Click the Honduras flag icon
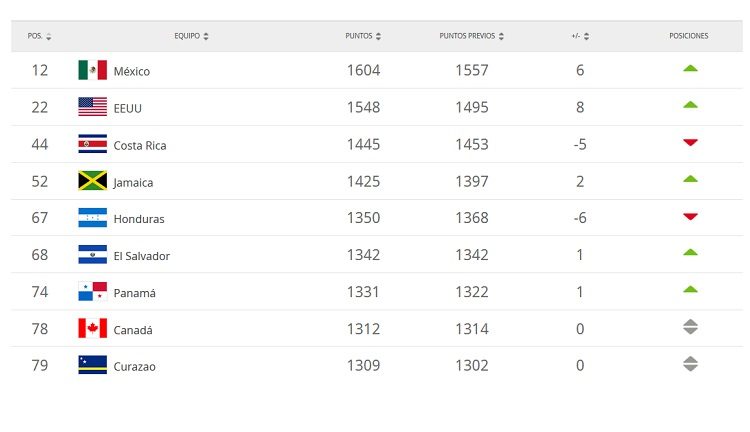Viewport: 750px width, 432px height. click(x=92, y=218)
